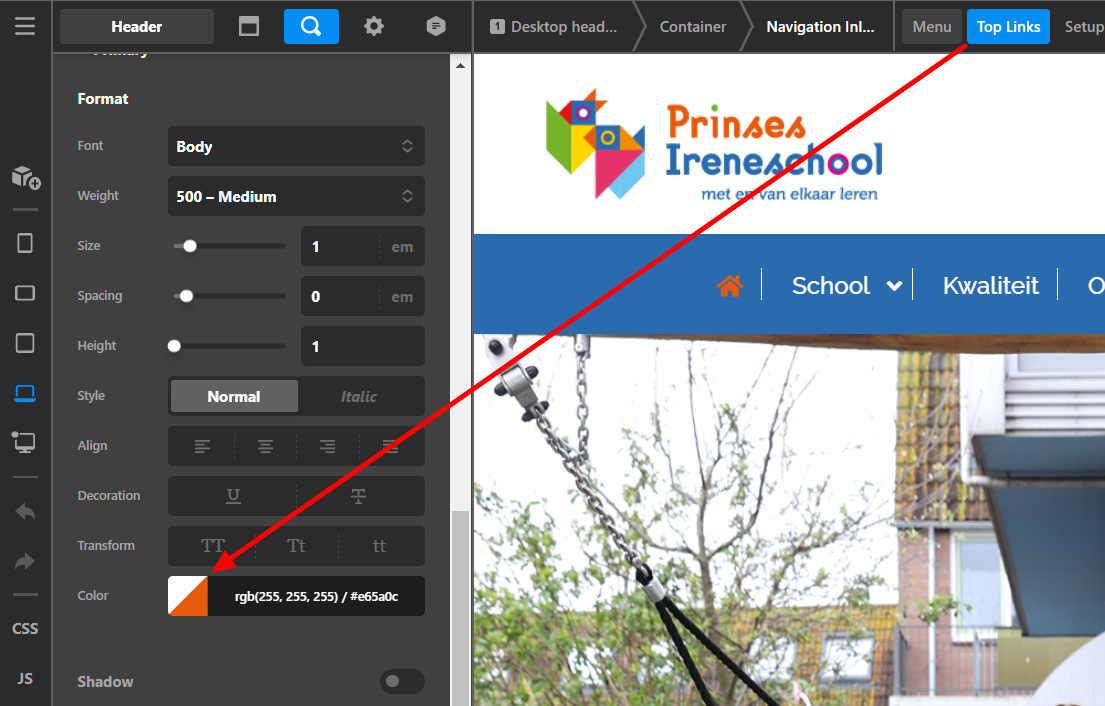
Task: Click the Inspector magnifier icon
Action: click(x=311, y=27)
